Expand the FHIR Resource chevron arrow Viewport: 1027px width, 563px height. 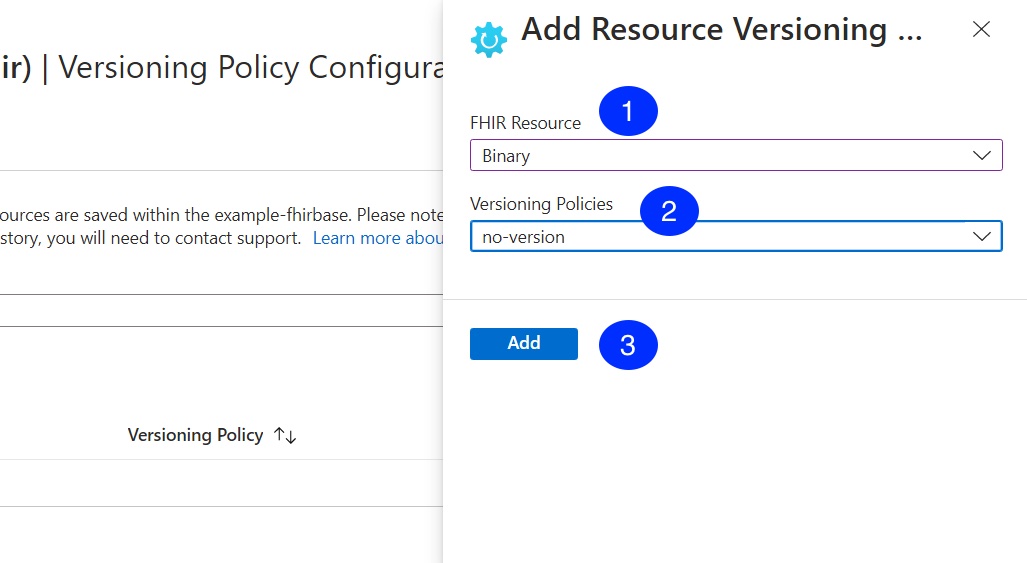point(981,156)
